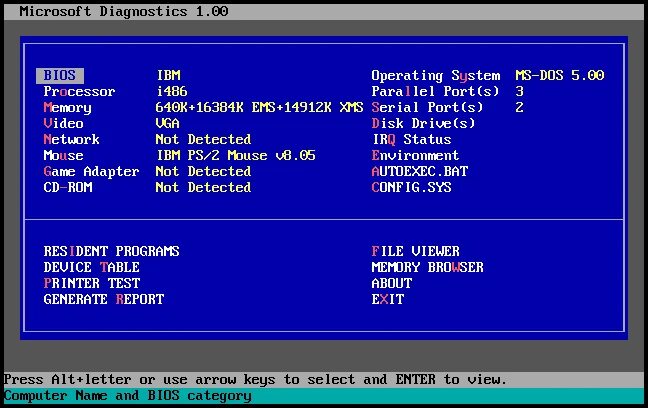Image resolution: width=648 pixels, height=408 pixels.
Task: Click the MS-DOS 5.00 value
Action: (x=560, y=75)
